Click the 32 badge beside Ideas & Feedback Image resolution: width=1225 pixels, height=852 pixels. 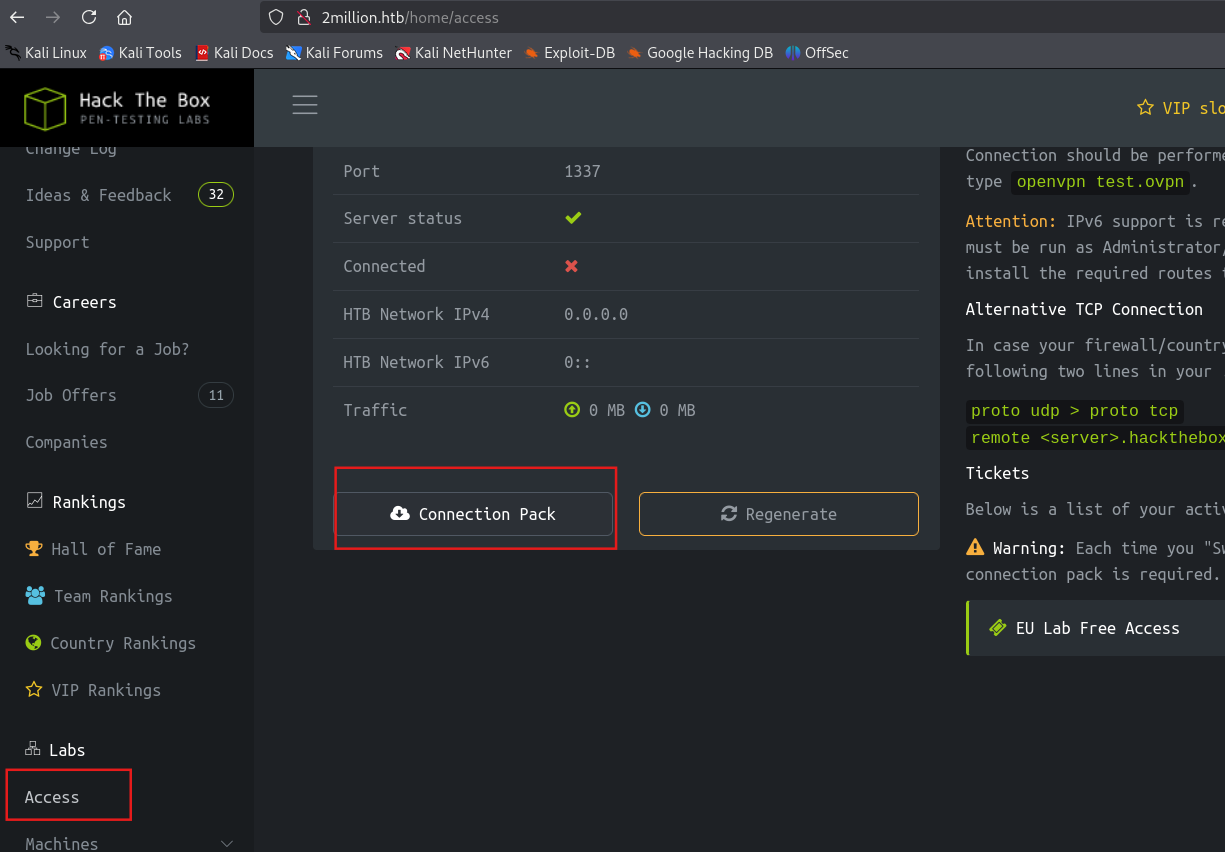(x=216, y=195)
